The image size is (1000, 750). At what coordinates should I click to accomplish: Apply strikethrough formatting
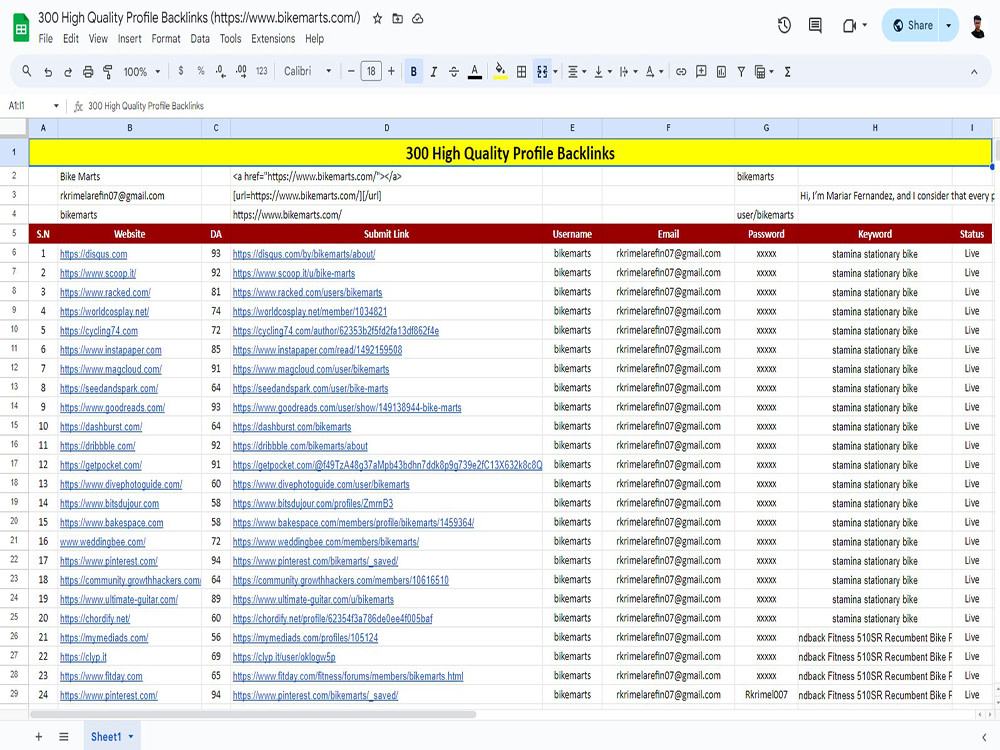(453, 72)
